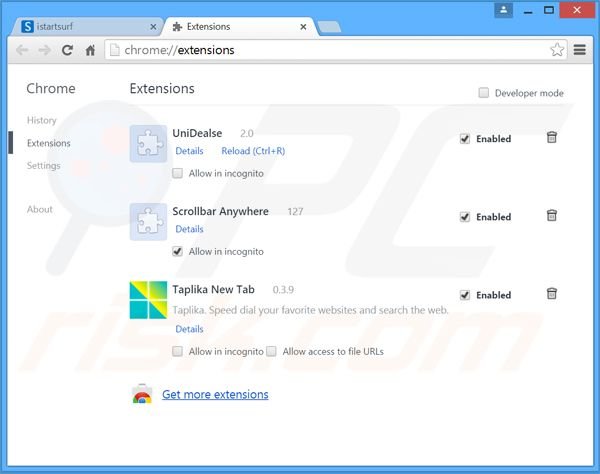The width and height of the screenshot is (600, 474).
Task: Remove Scrollbar Anywhere using its trash icon
Action: pyautogui.click(x=551, y=215)
